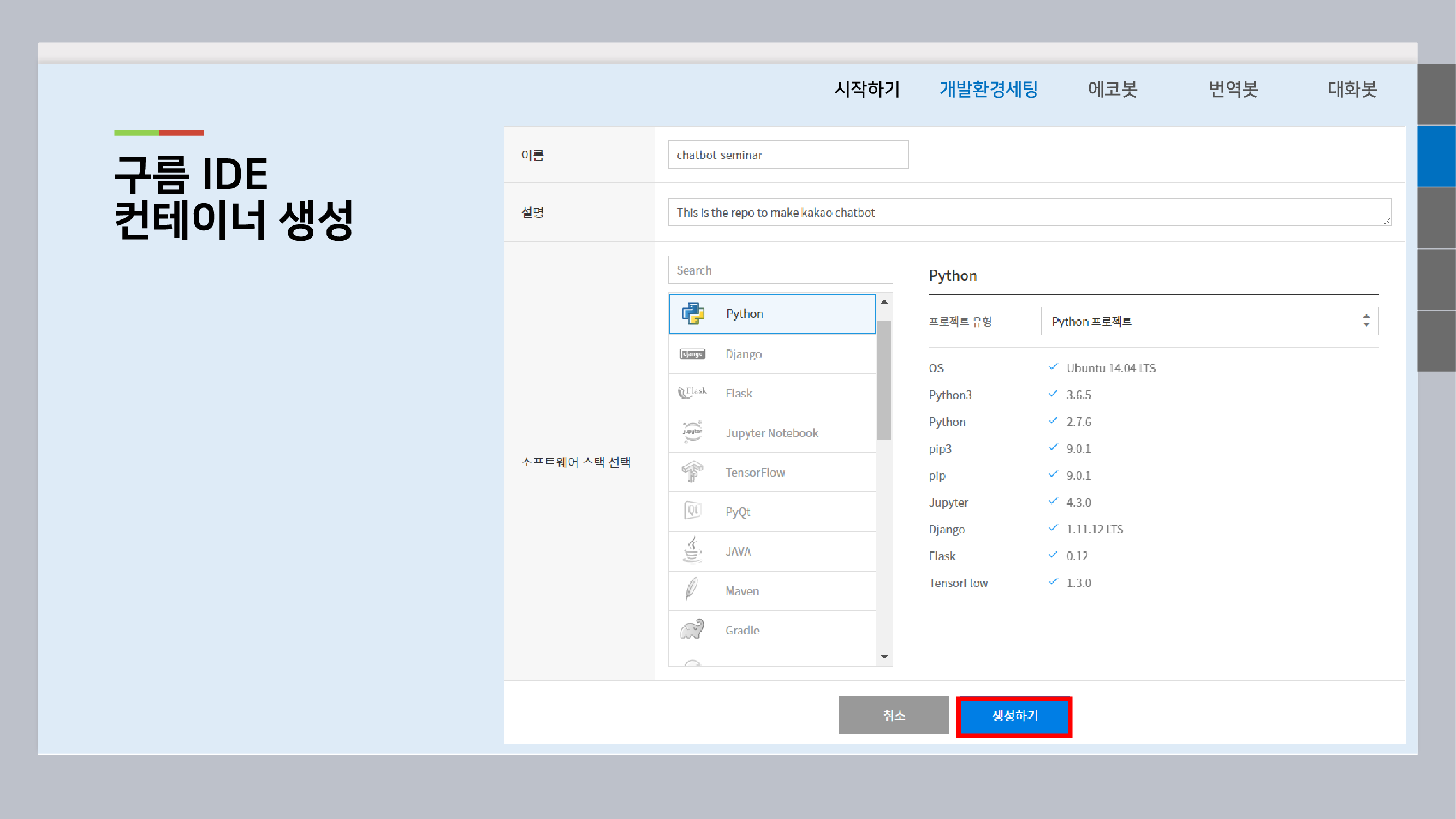Click the Gradle elephant icon

pos(692,629)
